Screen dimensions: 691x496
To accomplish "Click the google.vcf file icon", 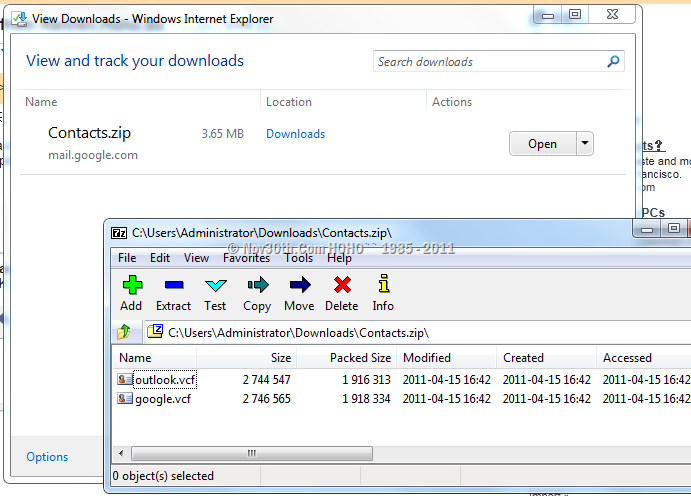I will point(125,399).
